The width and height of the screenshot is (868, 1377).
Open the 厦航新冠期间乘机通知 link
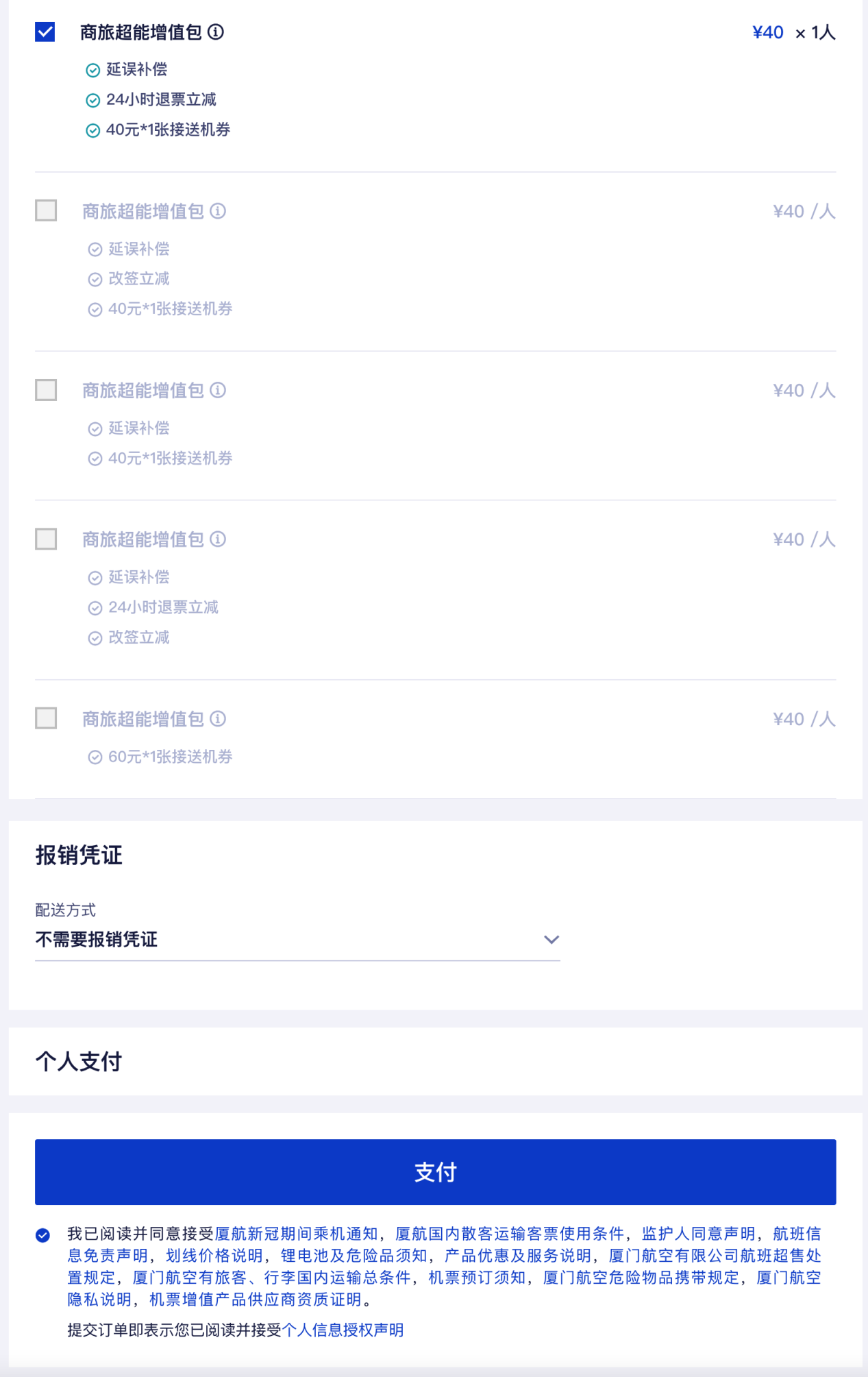[296, 1234]
